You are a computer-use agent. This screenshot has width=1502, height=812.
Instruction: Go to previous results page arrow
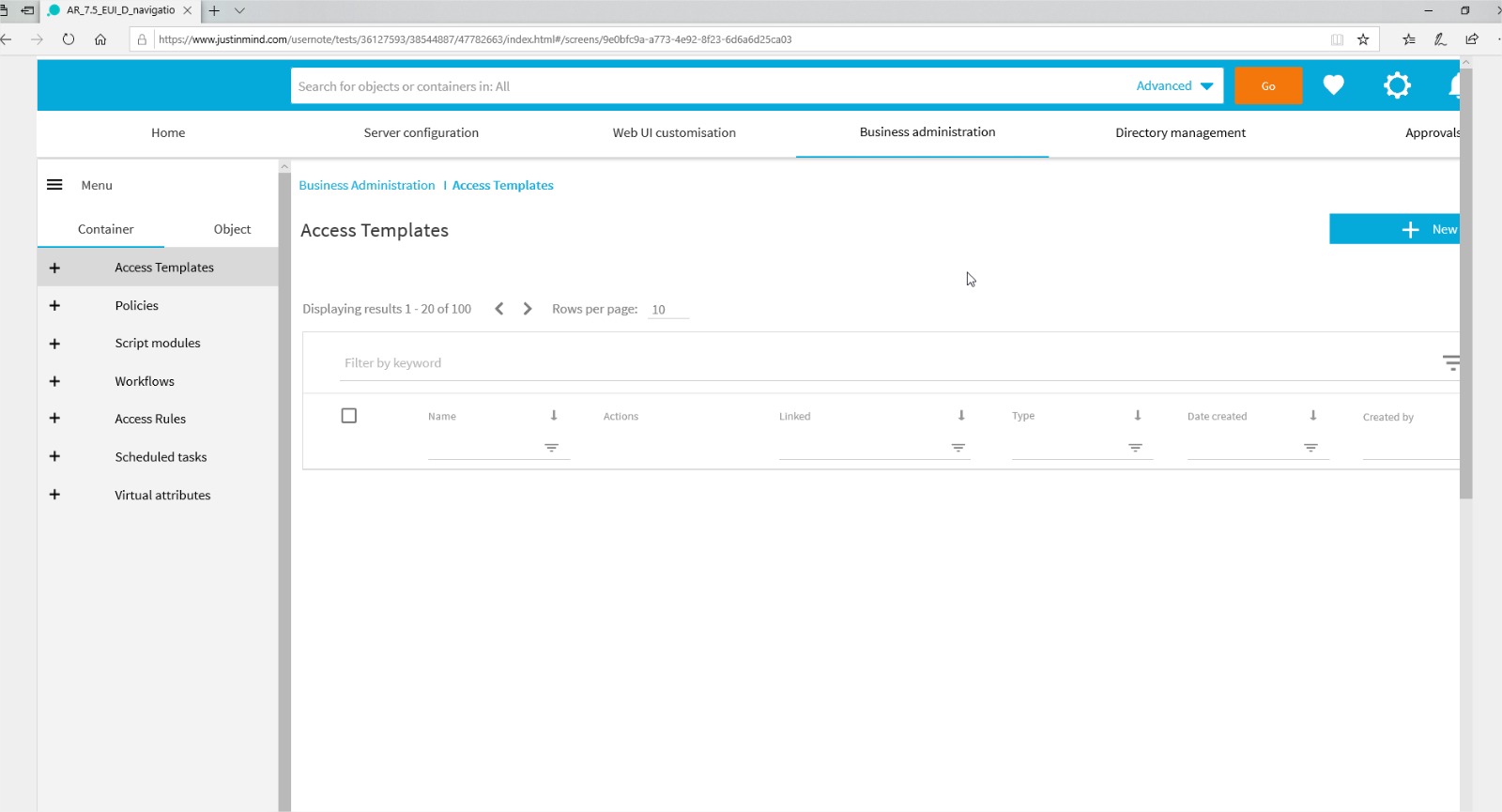499,309
